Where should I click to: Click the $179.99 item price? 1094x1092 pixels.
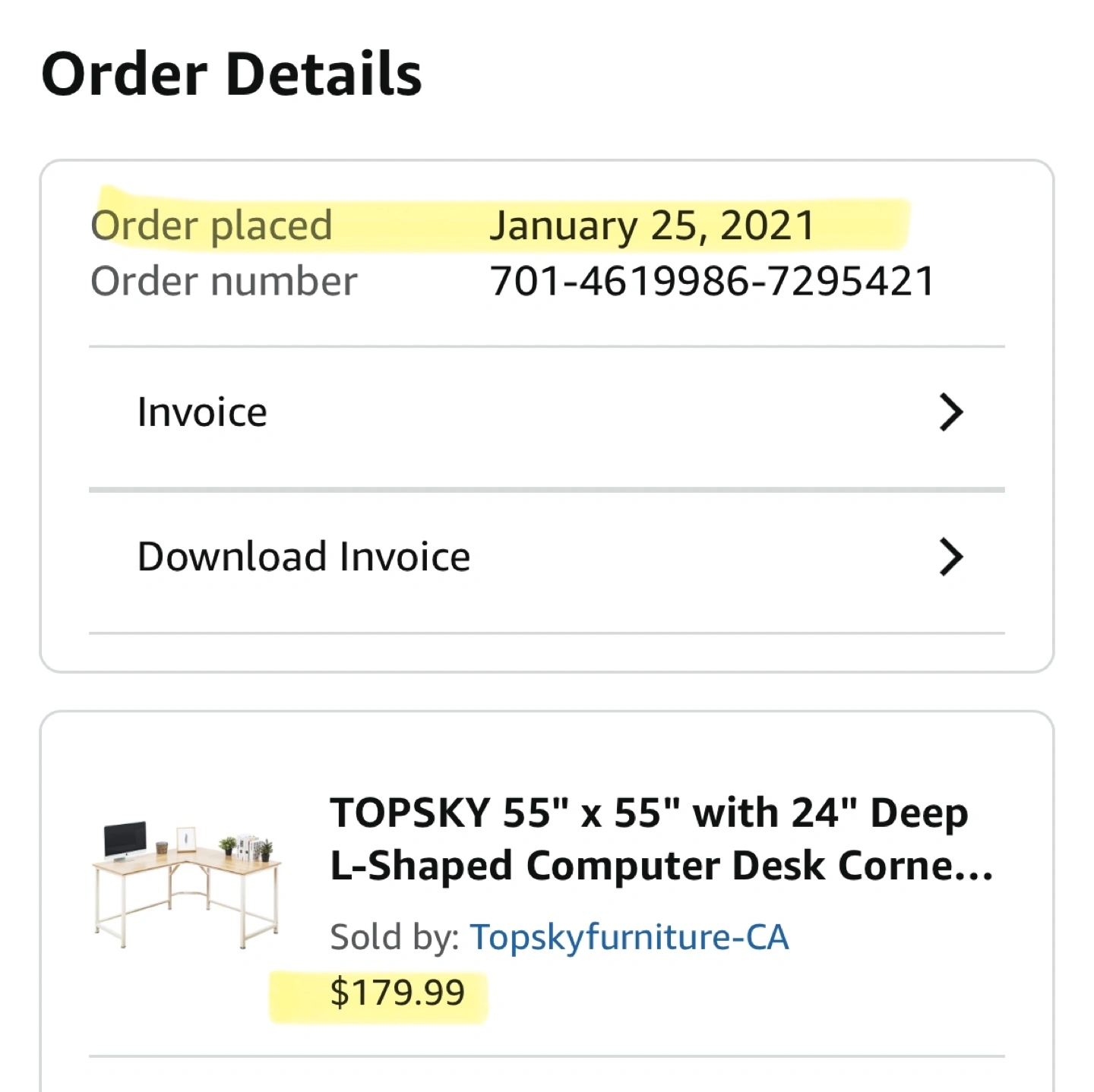coord(397,993)
